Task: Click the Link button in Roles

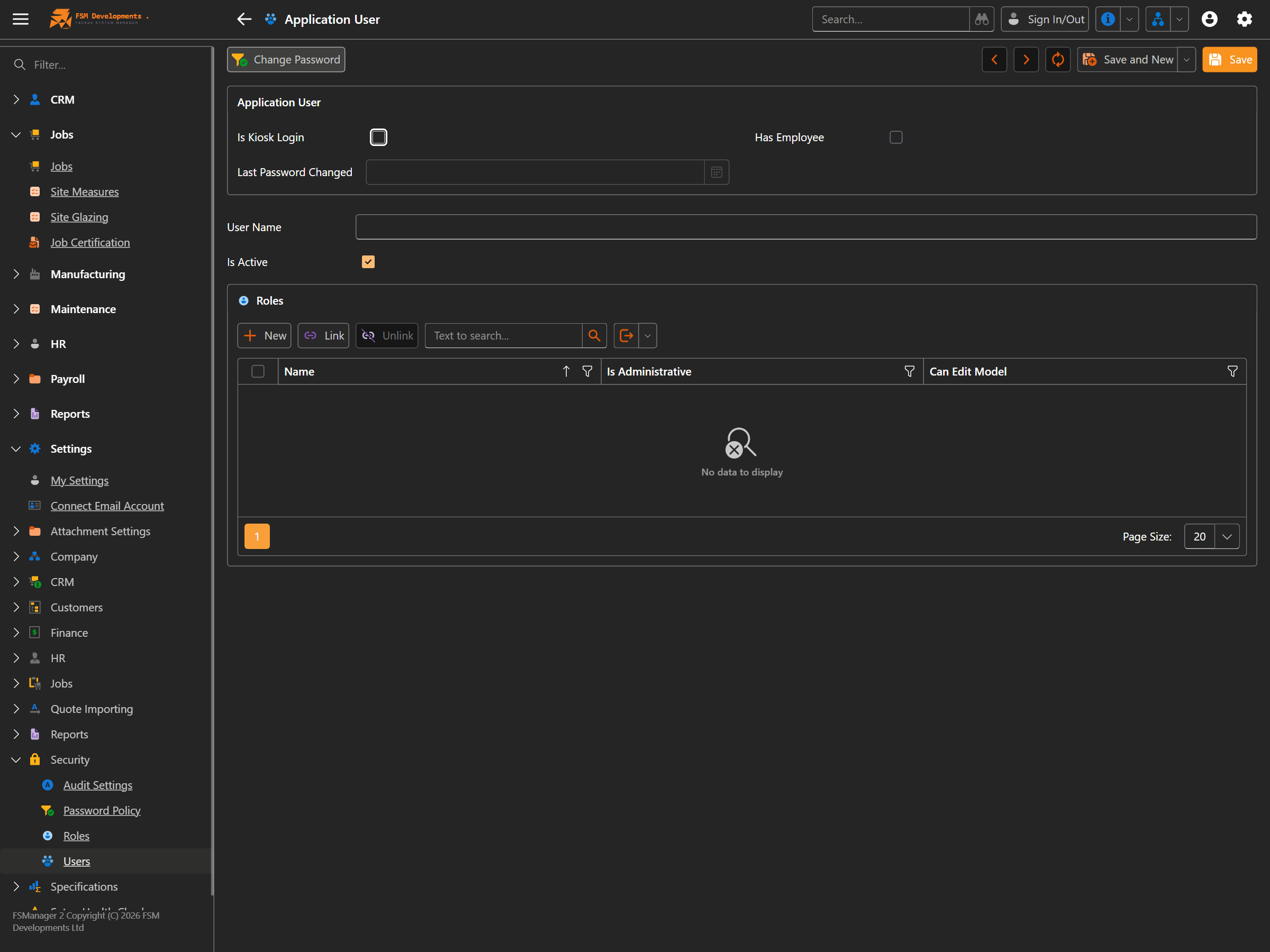Action: 323,336
